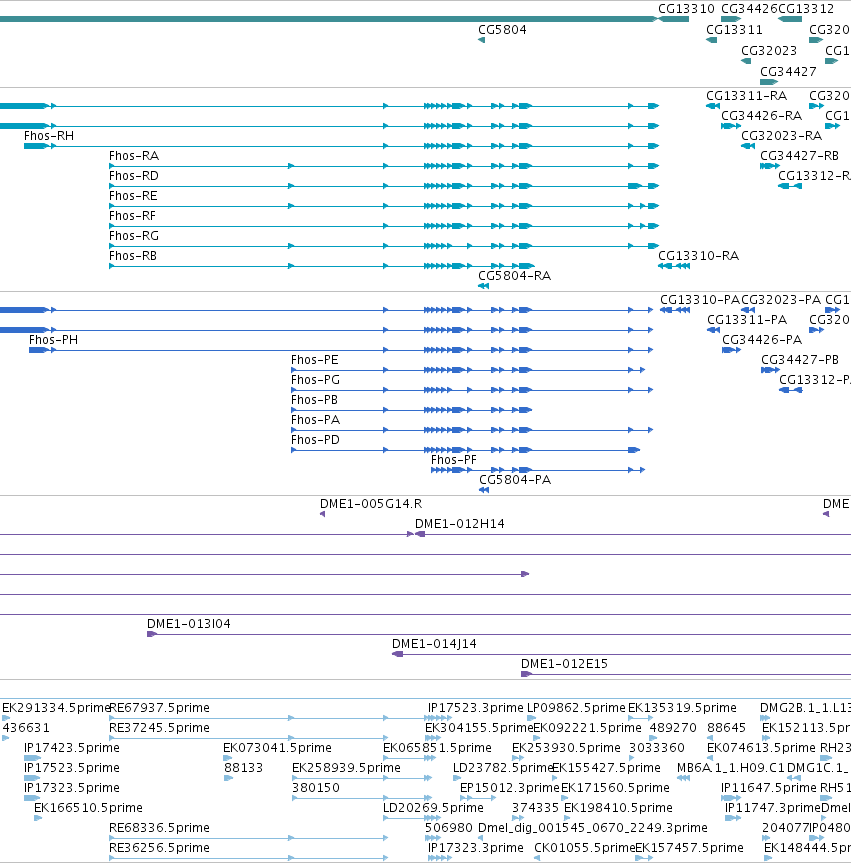Image resolution: width=851 pixels, height=863 pixels.
Task: Click the Fhos-PF CDS label
Action: (x=454, y=460)
